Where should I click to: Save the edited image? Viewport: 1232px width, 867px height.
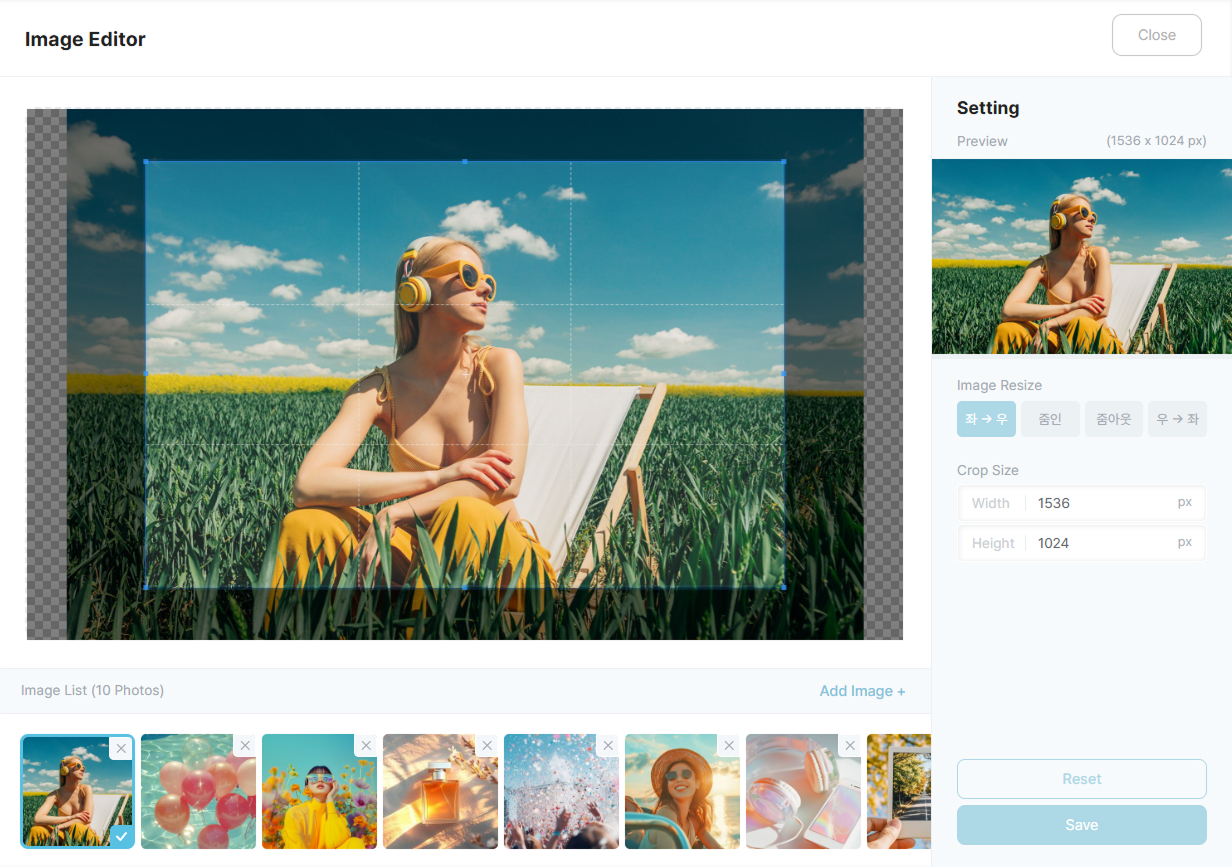pos(1081,825)
